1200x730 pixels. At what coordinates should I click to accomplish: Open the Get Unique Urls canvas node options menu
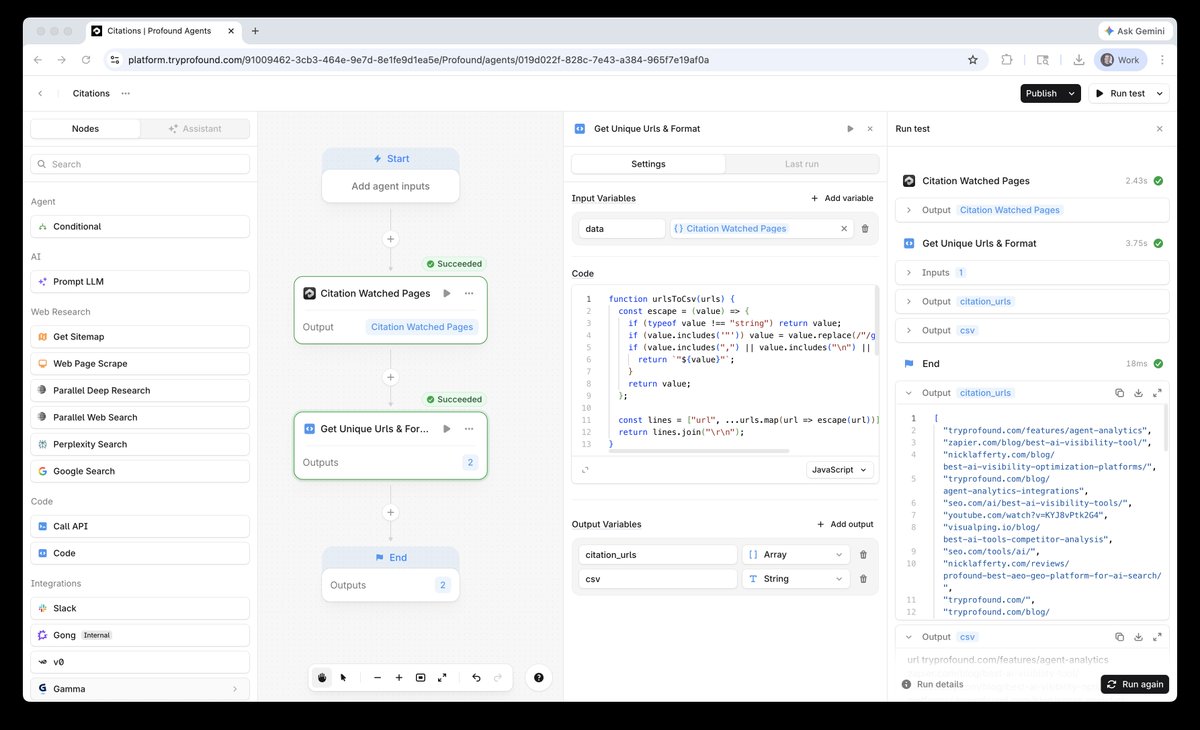468,429
